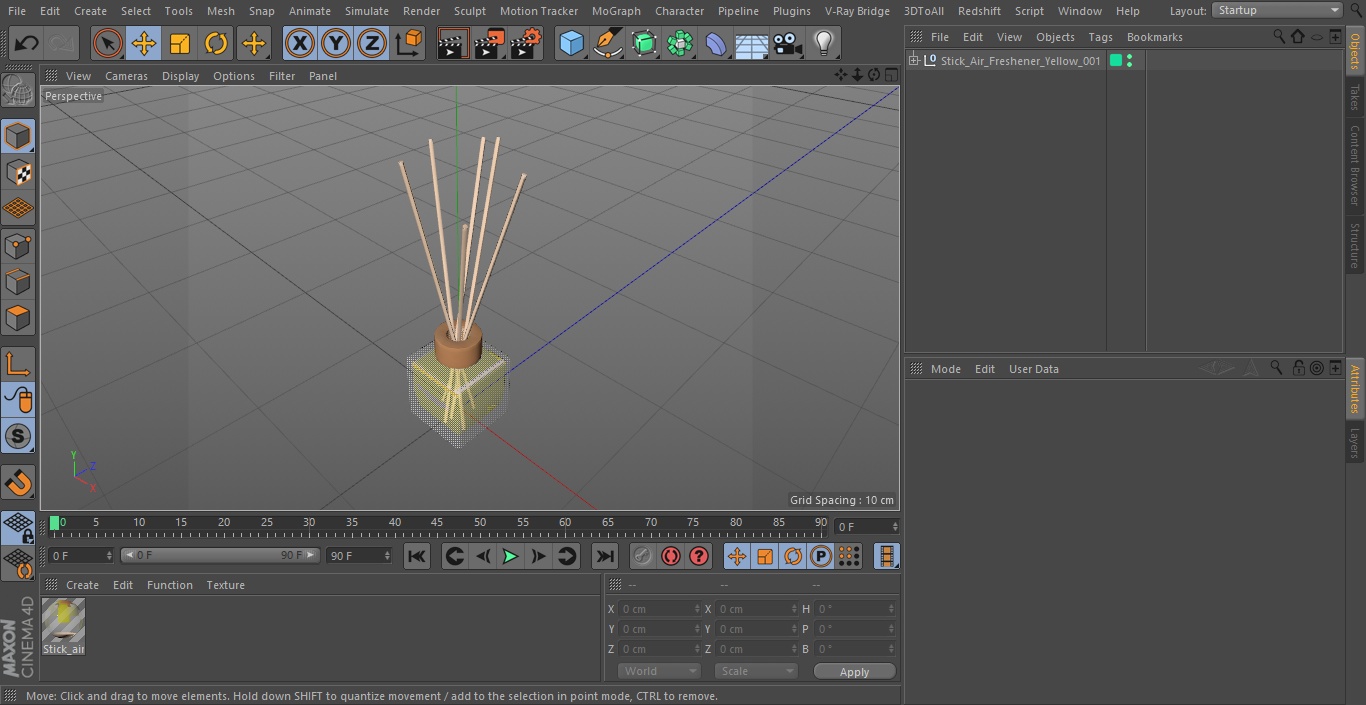
Task: Add an Array modeling object
Action: click(680, 43)
